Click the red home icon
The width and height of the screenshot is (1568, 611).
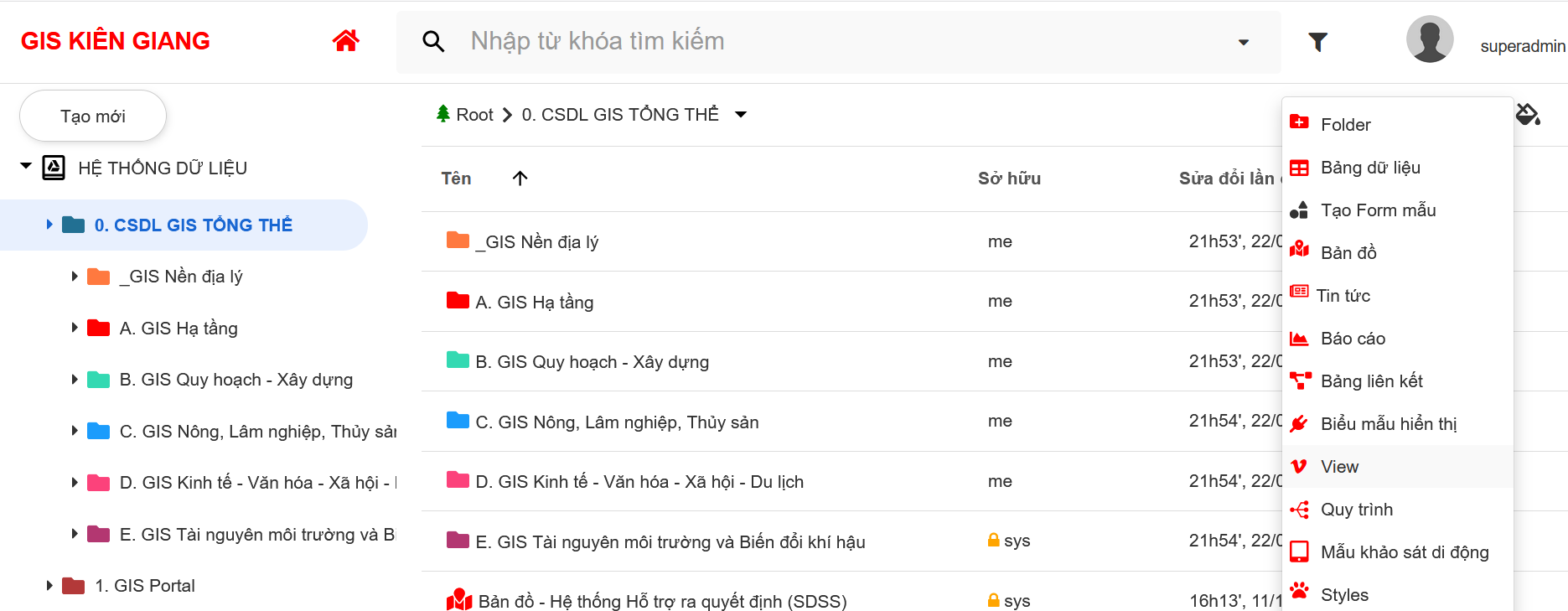point(345,41)
